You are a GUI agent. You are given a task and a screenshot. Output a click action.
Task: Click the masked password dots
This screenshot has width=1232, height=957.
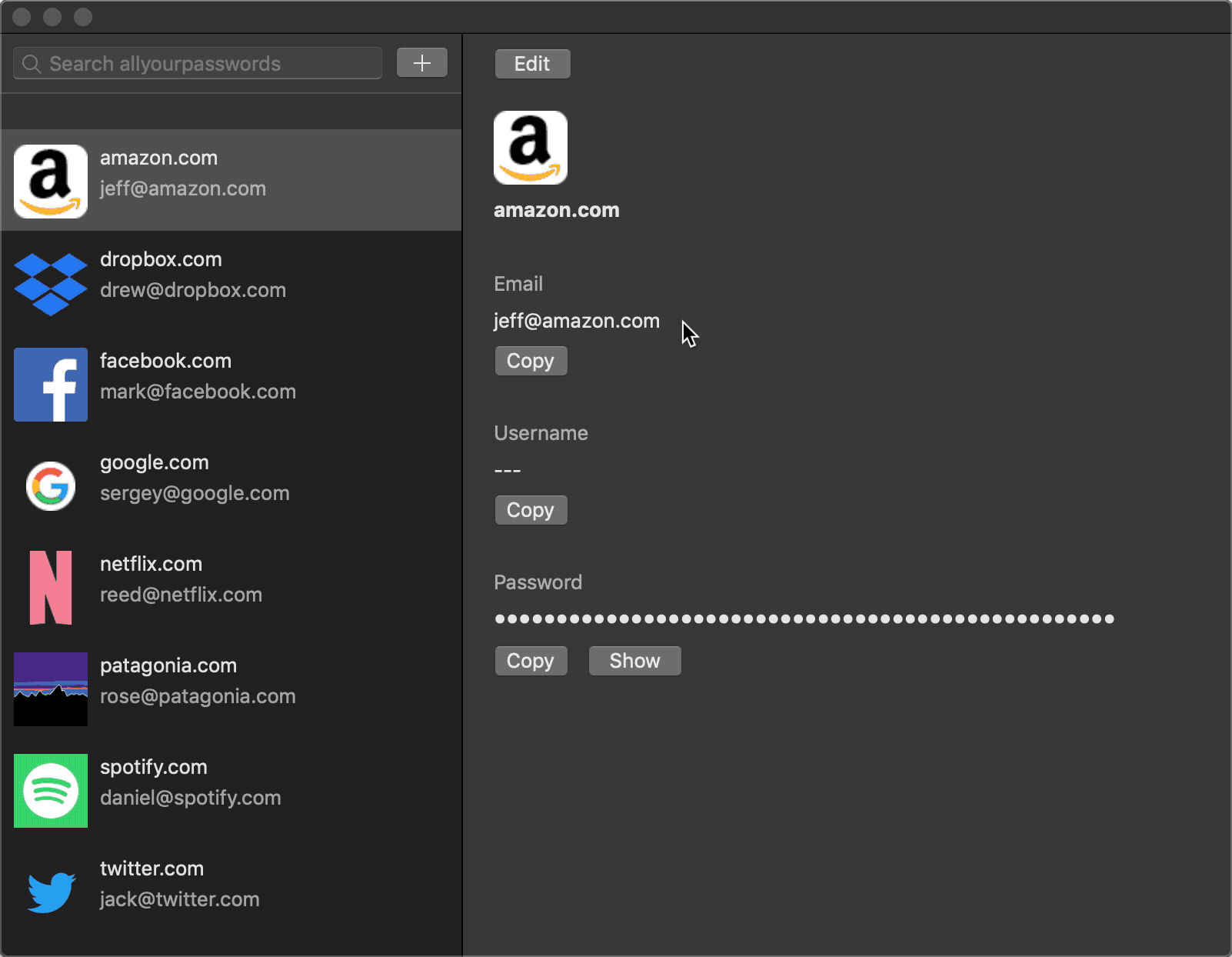tap(804, 619)
